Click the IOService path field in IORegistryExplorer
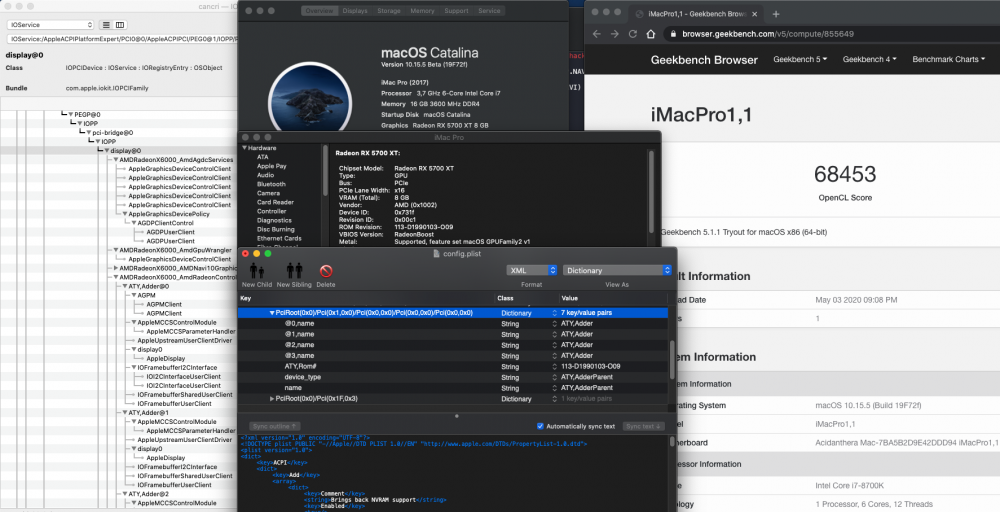Image resolution: width=1000 pixels, height=512 pixels. point(122,39)
